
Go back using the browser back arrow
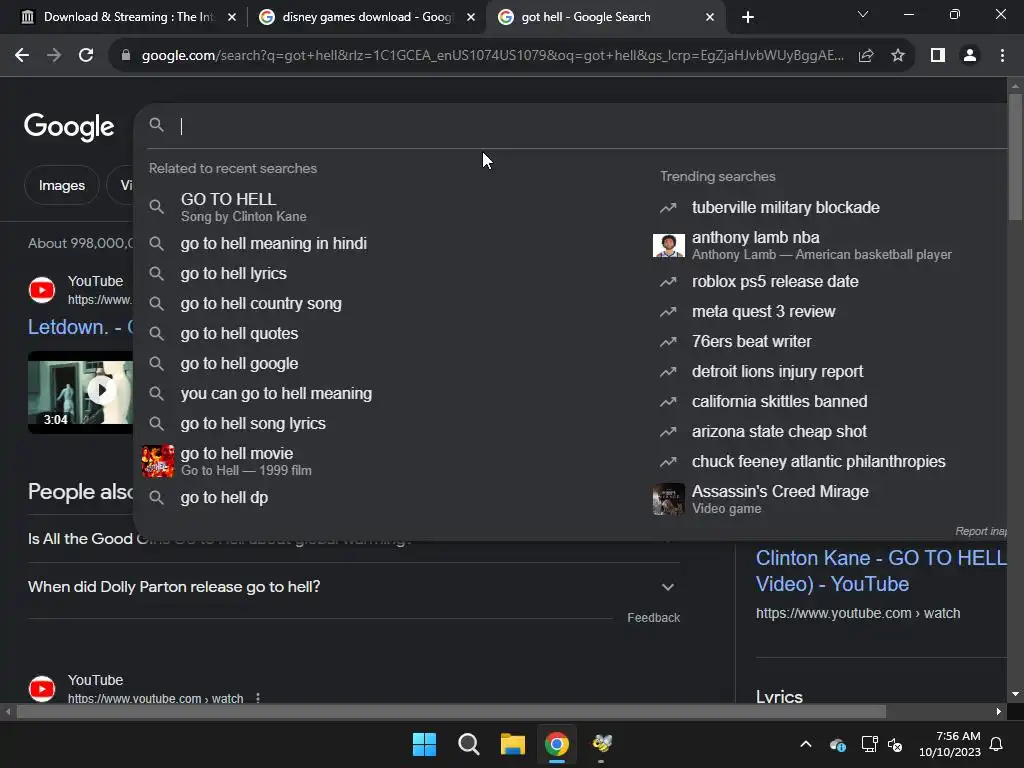pyautogui.click(x=22, y=56)
